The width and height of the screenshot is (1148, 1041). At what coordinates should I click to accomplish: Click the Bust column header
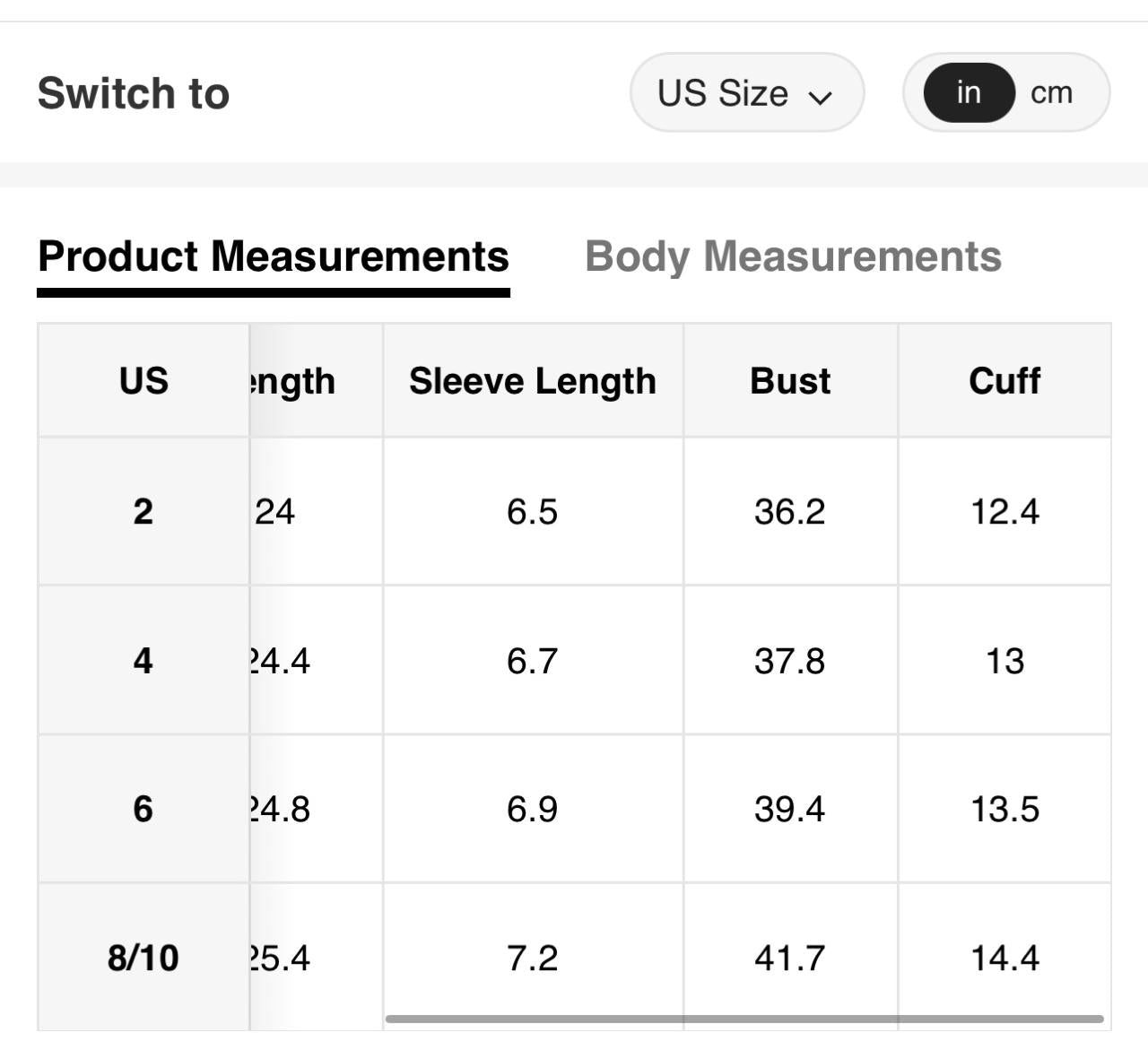790,381
